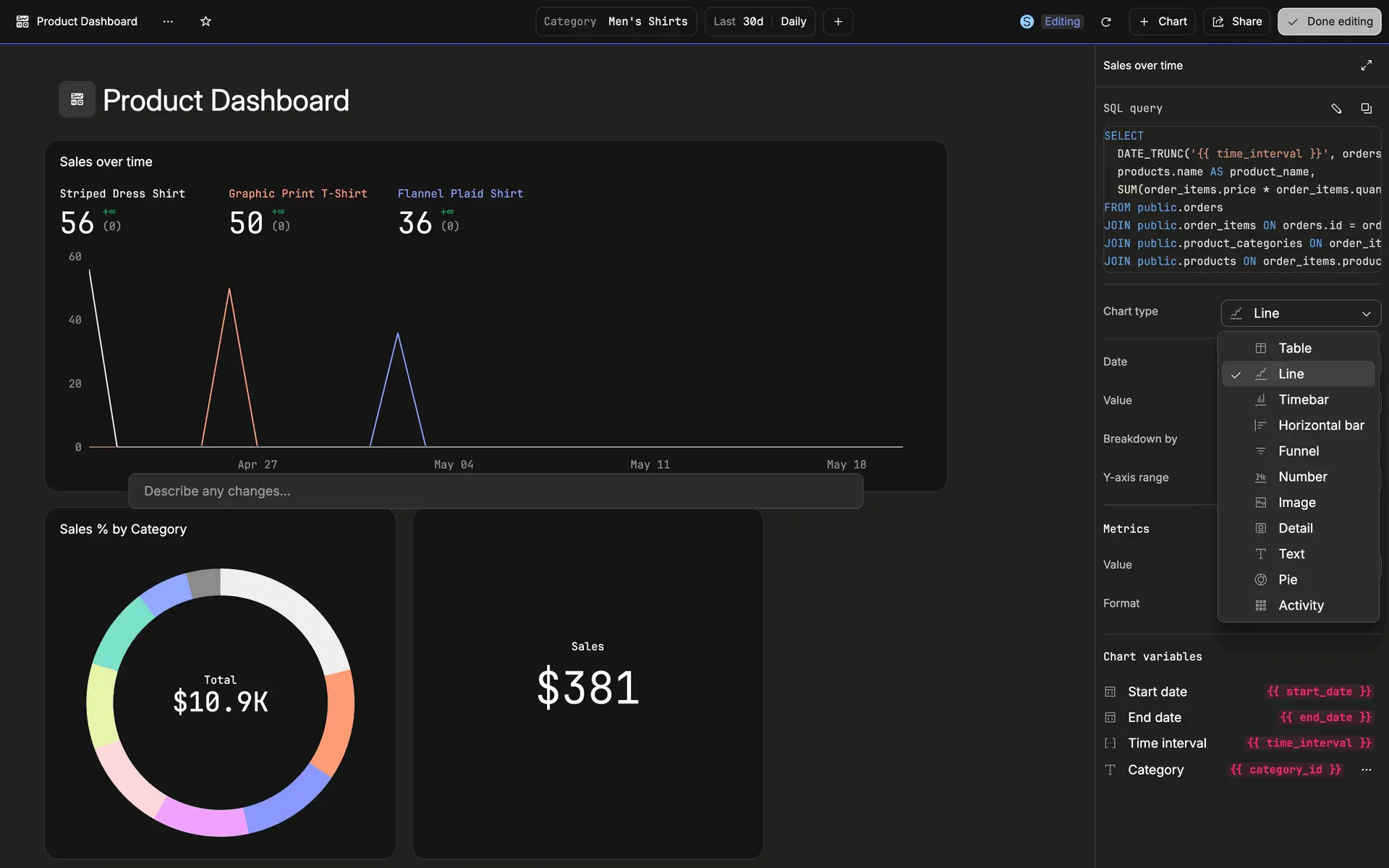Collapse the Chart type Line dropdown
This screenshot has width=1389, height=868.
[1300, 313]
